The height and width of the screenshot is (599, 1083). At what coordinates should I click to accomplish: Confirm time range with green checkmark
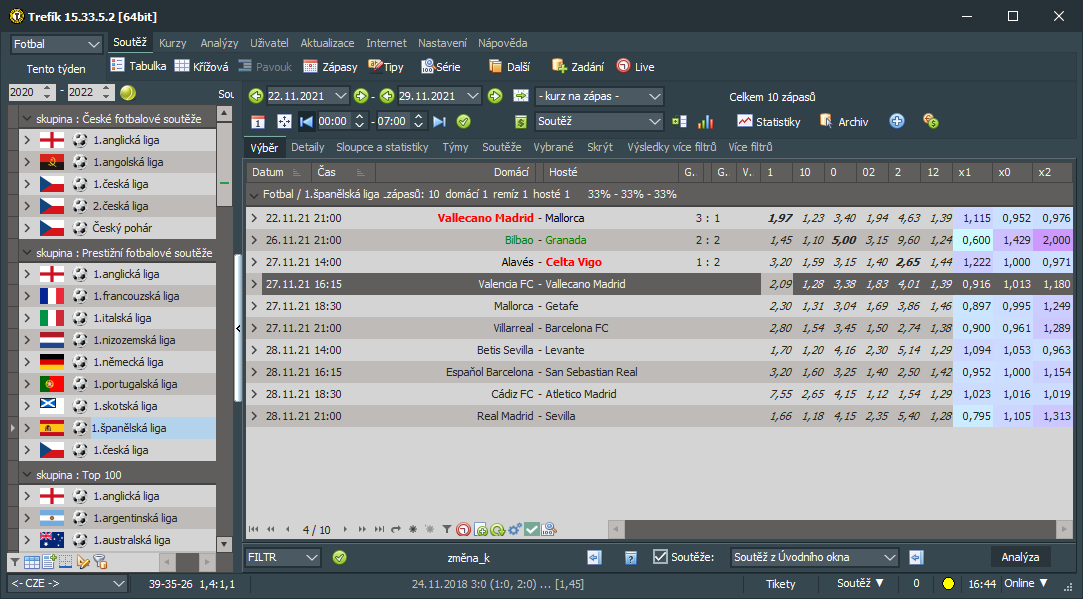463,122
